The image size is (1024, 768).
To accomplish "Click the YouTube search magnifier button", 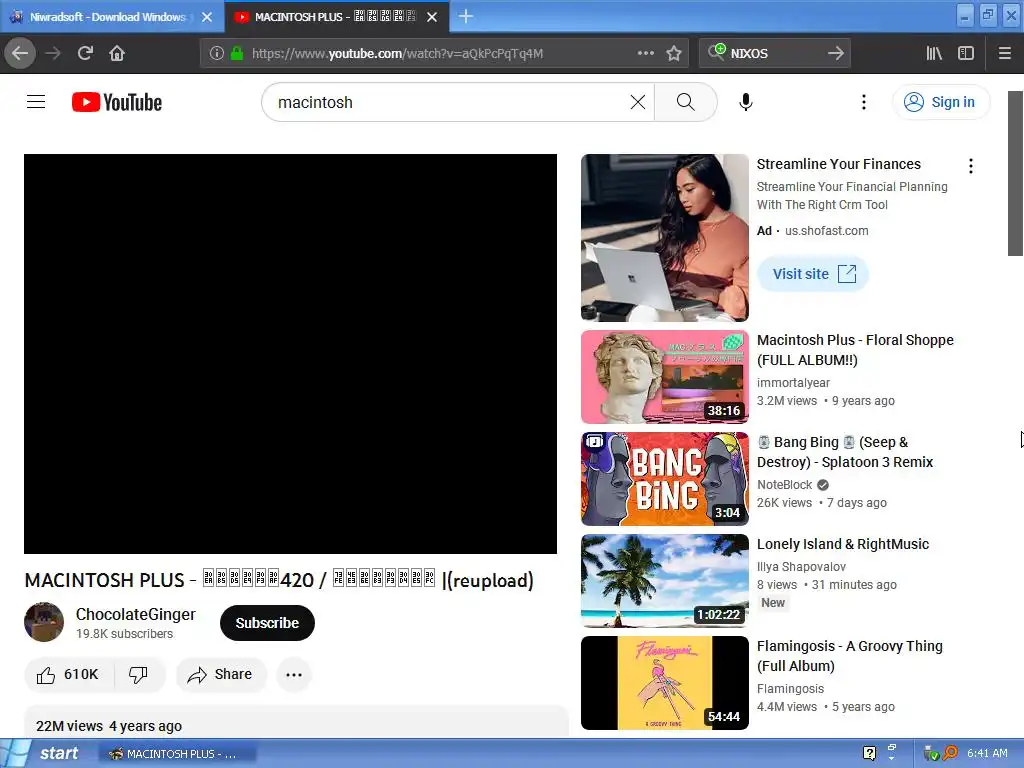I will click(x=685, y=102).
